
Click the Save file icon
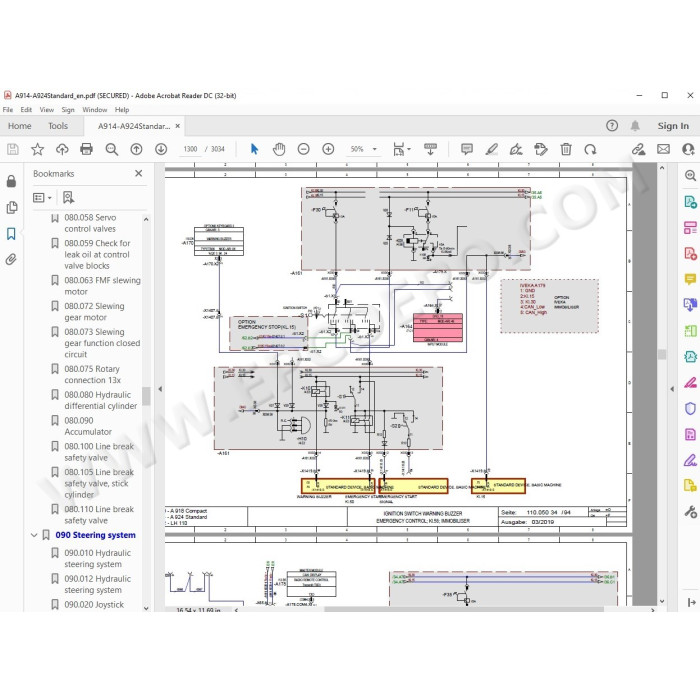13,149
